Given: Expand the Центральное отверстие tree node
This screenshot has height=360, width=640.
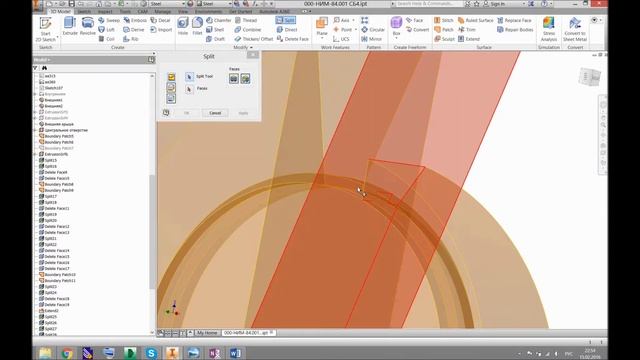Looking at the screenshot, I should 36,130.
